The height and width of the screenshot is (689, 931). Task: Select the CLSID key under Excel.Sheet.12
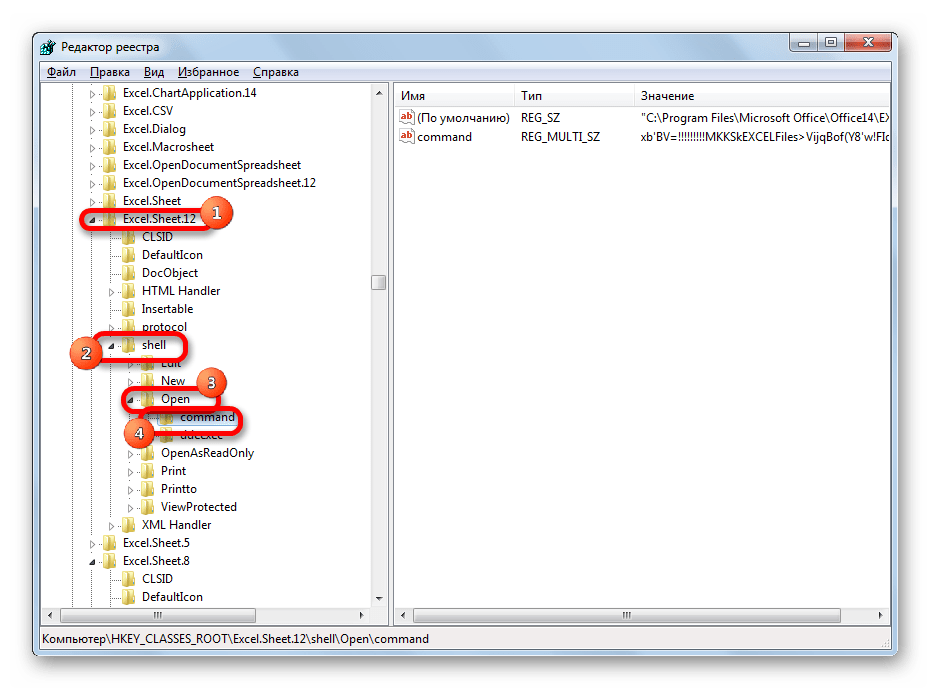[157, 236]
